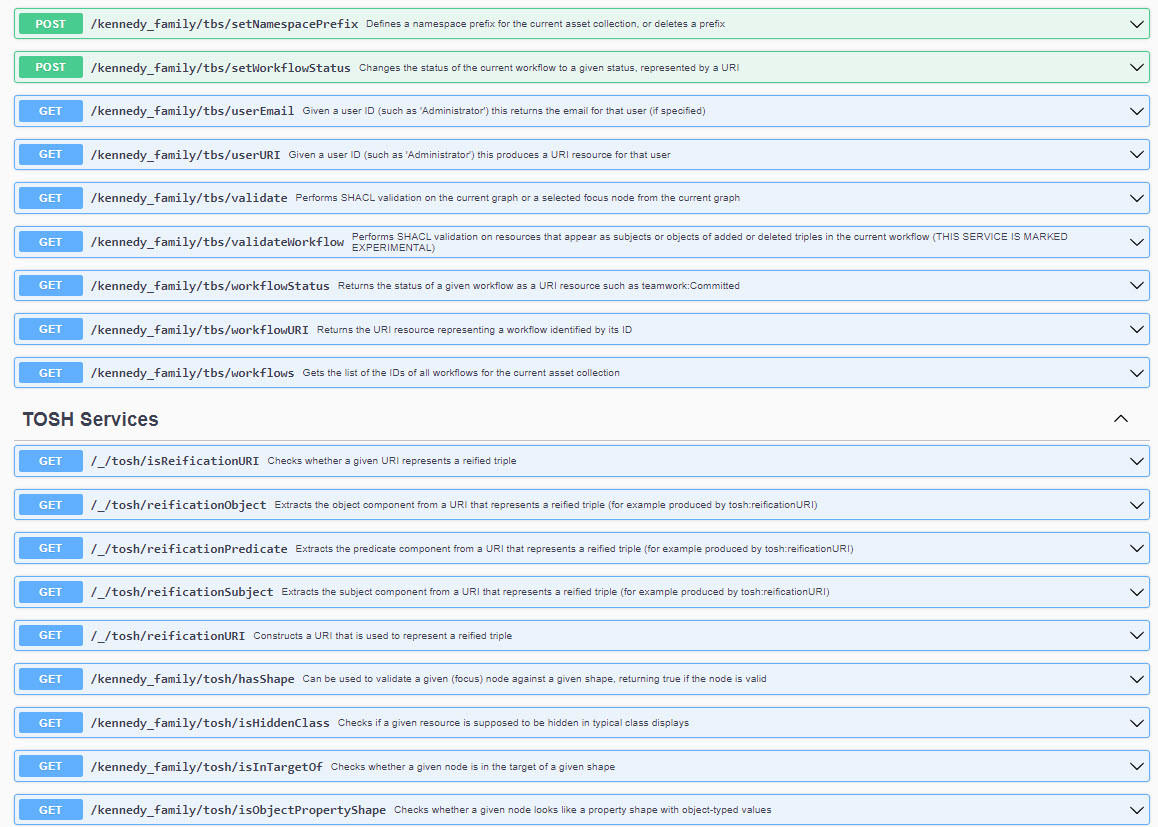Open the /_/tosh/reificationSubject endpoint path

click(x=181, y=592)
